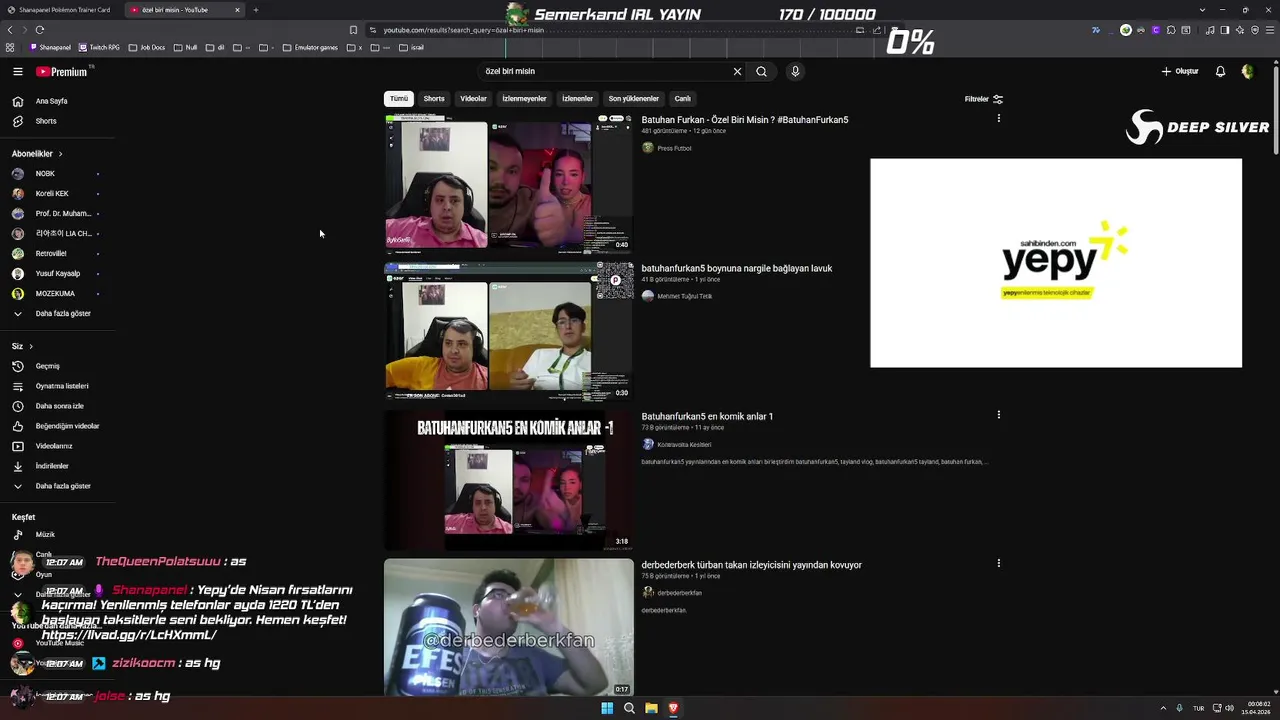Image resolution: width=1280 pixels, height=720 pixels.
Task: Open video title Batuhan Furkan - Özel Biri Misin
Action: (745, 120)
